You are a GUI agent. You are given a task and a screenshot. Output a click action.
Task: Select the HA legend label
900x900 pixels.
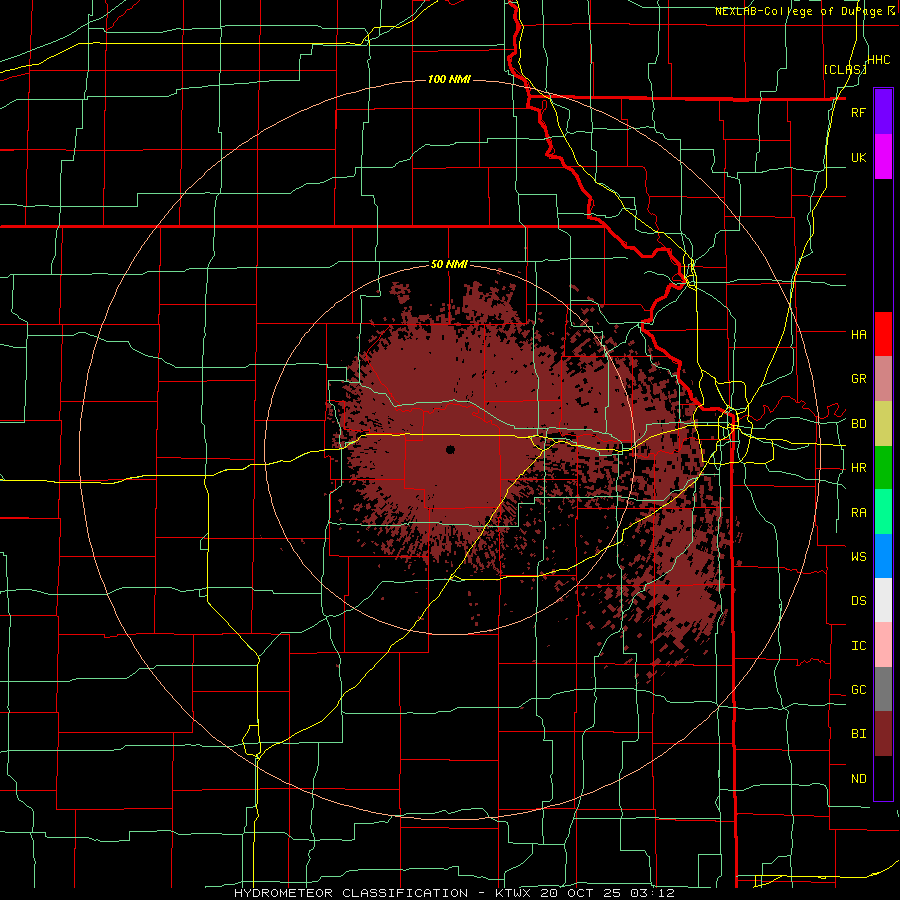point(858,334)
